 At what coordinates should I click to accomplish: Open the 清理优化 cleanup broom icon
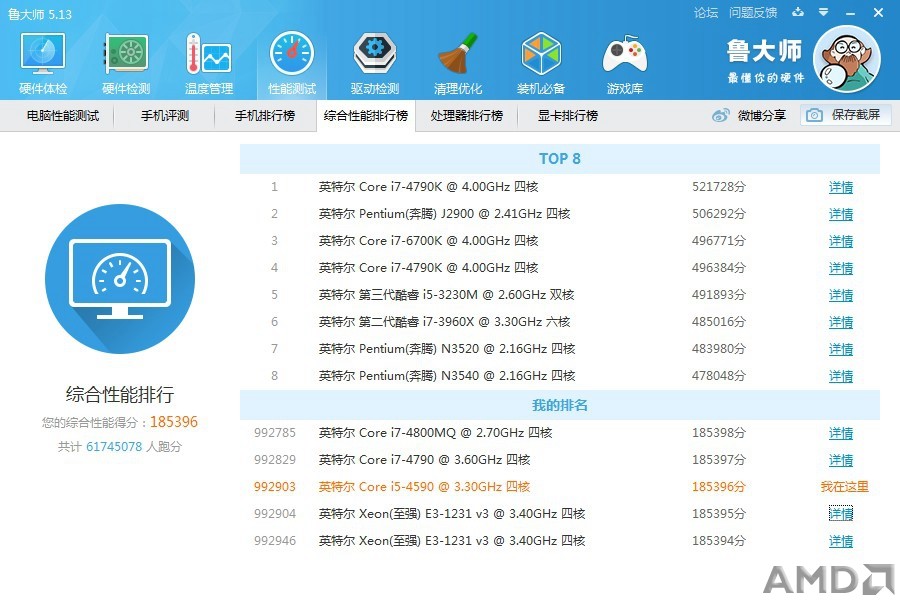click(x=458, y=64)
